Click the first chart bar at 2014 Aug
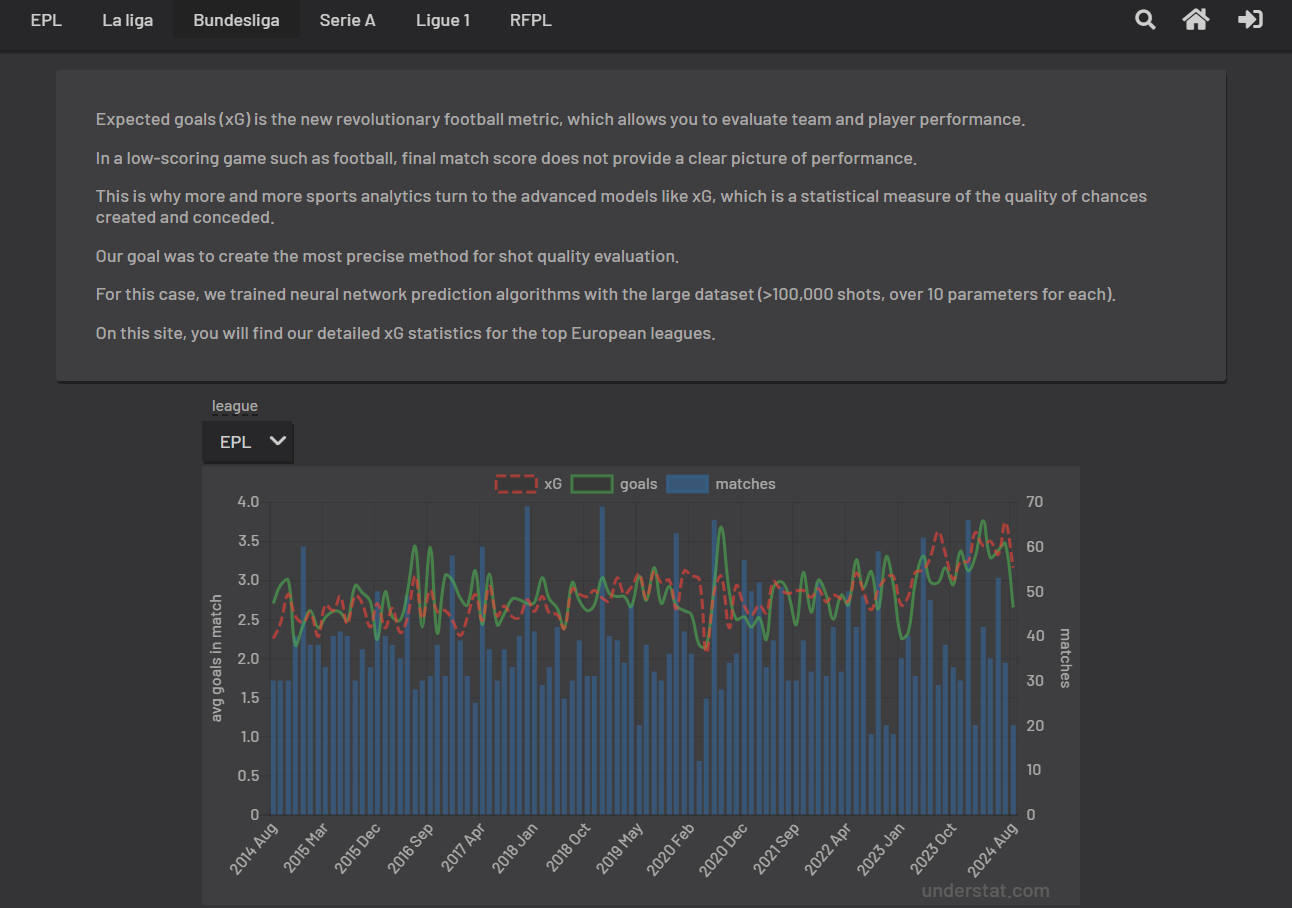The image size is (1292, 908). 274,748
